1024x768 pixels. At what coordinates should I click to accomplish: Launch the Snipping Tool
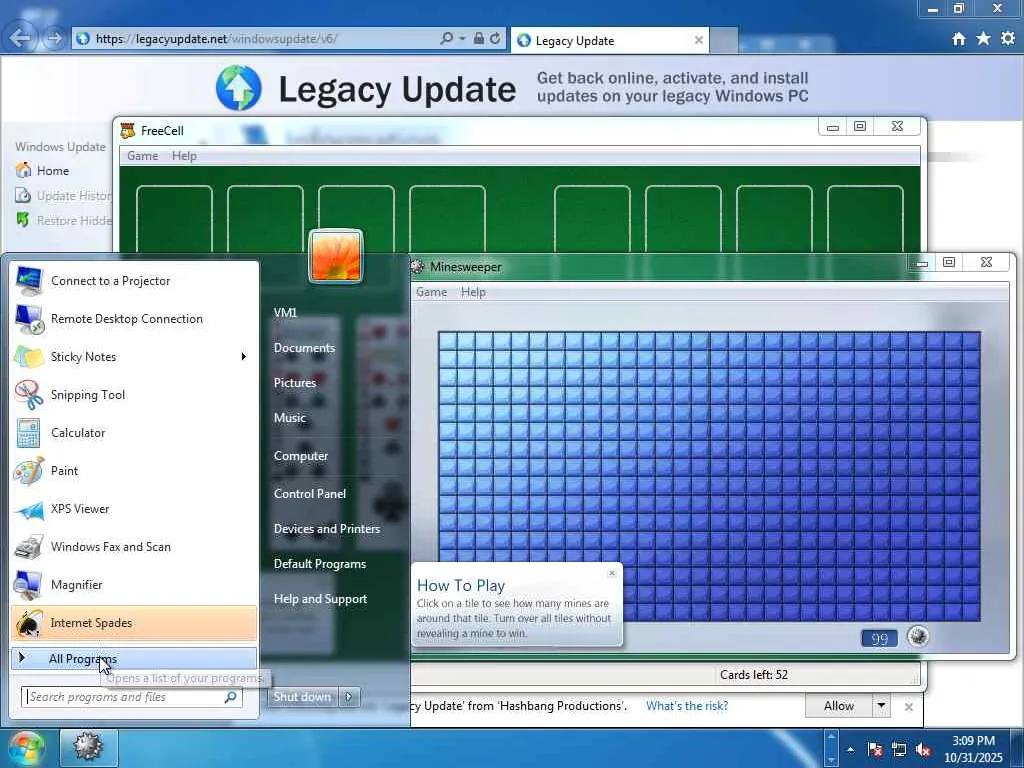(134, 394)
